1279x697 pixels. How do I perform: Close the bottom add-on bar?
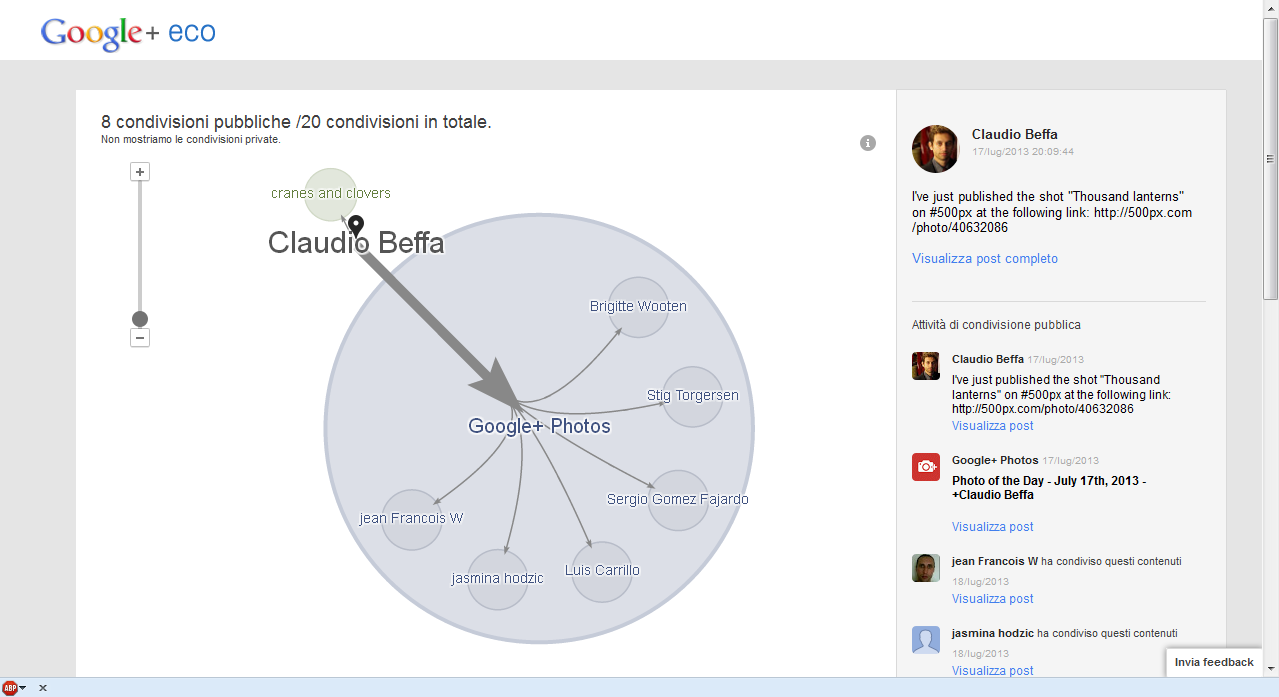pos(43,688)
